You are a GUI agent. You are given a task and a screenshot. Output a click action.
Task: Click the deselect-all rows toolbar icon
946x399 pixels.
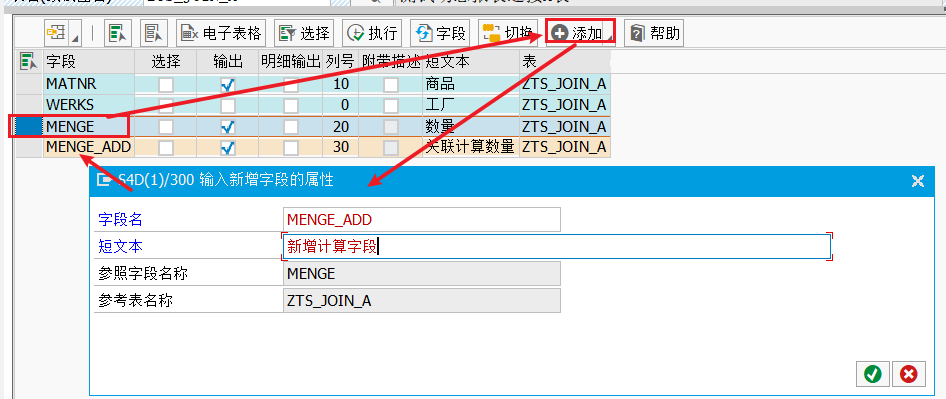(x=153, y=33)
